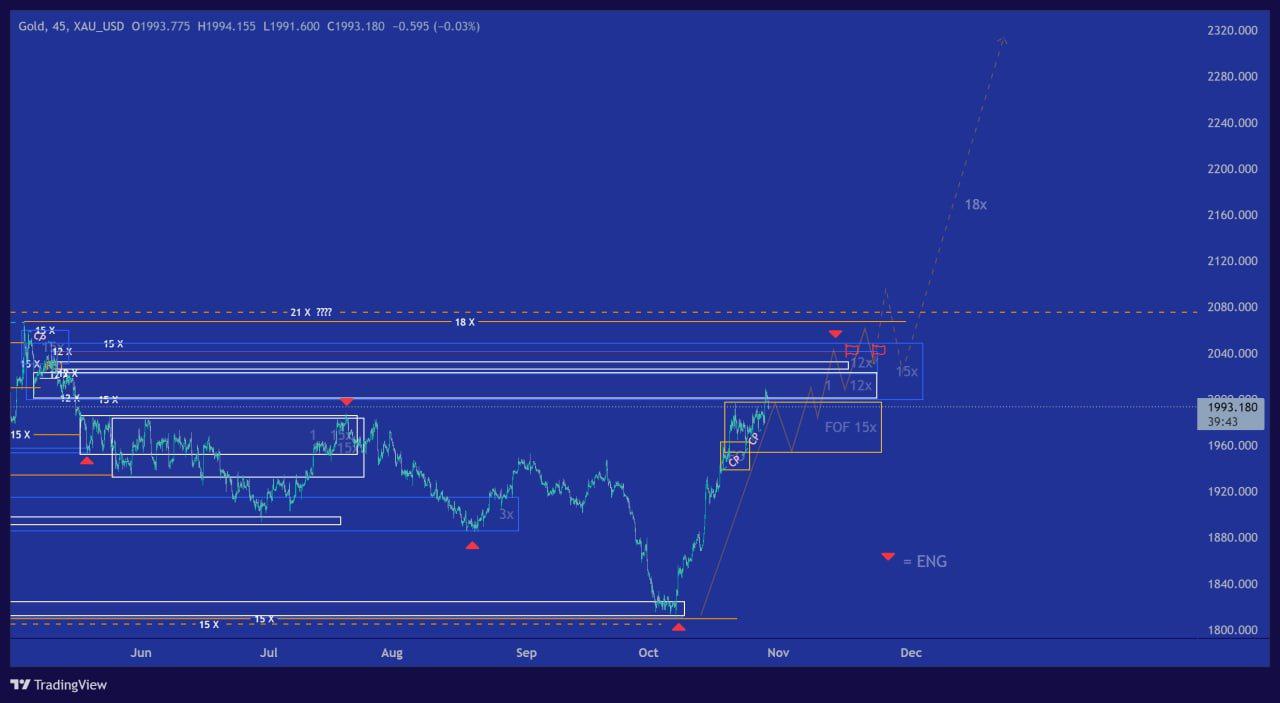This screenshot has width=1280, height=703.
Task: Click the "21 X ????" dashed line label
Action: pyautogui.click(x=311, y=312)
